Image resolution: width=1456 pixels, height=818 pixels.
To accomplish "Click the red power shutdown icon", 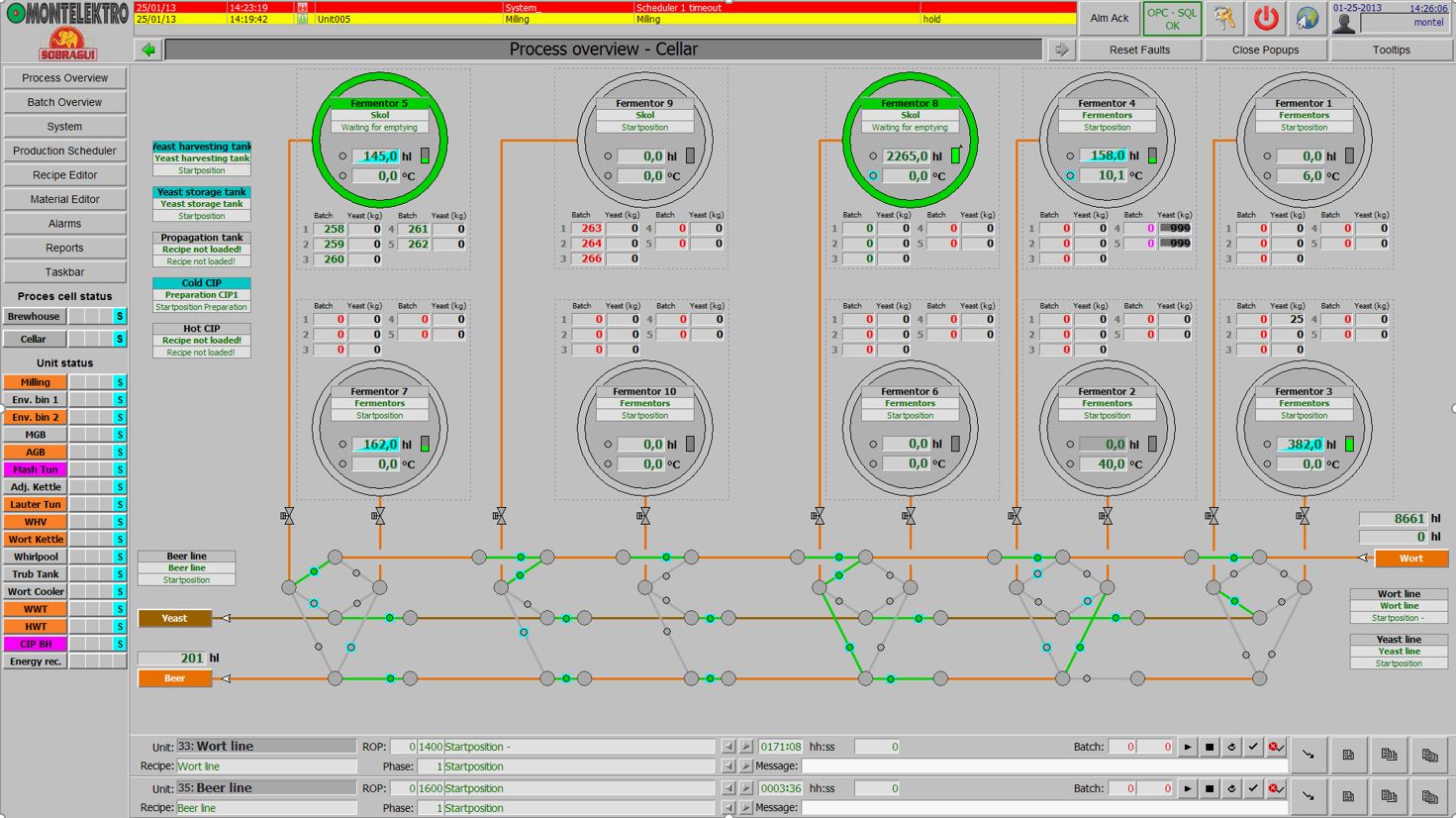I will (1266, 18).
